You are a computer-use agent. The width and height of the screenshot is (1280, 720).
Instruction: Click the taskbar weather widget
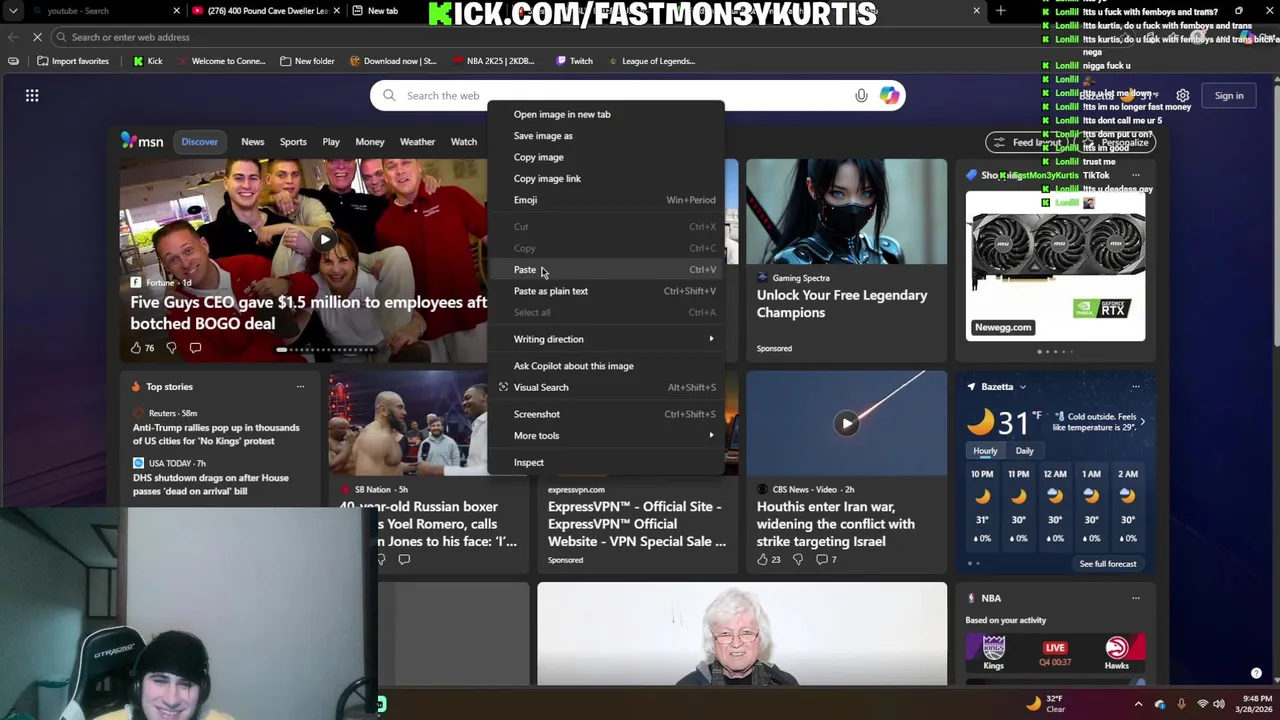(x=1047, y=703)
